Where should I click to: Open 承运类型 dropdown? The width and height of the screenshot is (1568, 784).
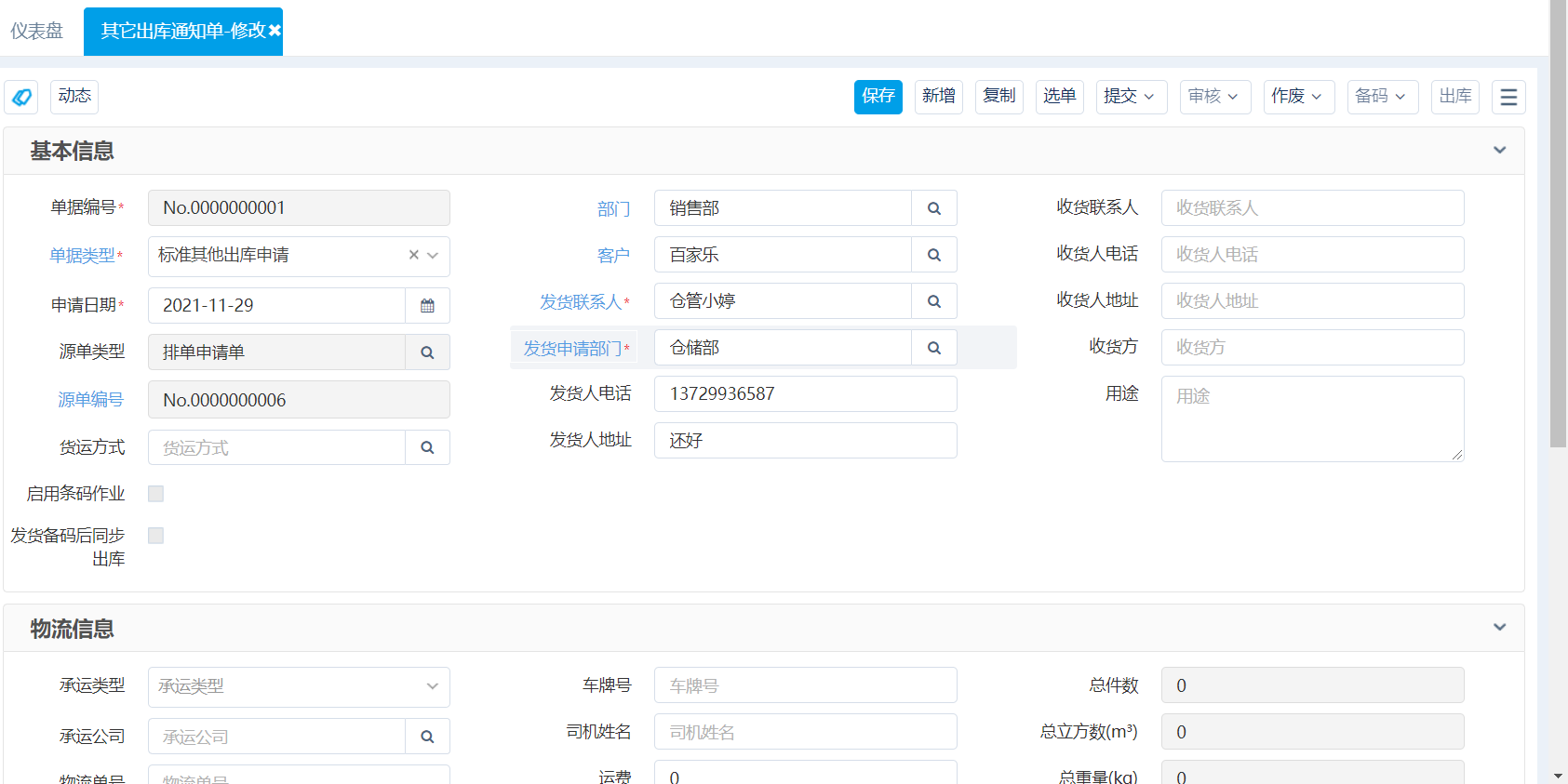[299, 686]
